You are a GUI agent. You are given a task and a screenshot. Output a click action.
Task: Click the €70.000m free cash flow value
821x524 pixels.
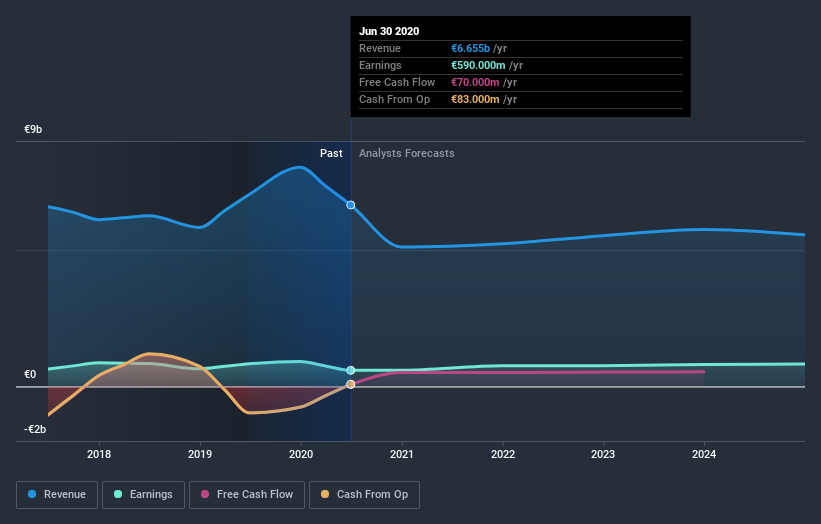pos(475,82)
